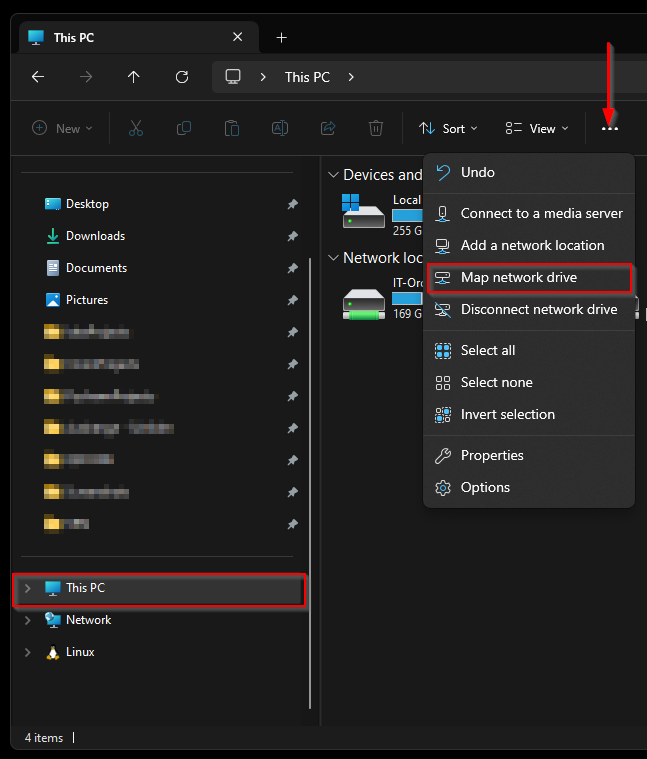This screenshot has width=647, height=759.
Task: Click the Share icon in toolbar
Action: pos(328,128)
